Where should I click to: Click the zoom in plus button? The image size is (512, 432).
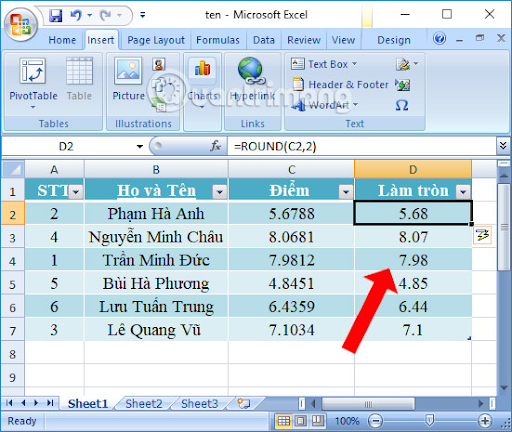click(x=484, y=421)
